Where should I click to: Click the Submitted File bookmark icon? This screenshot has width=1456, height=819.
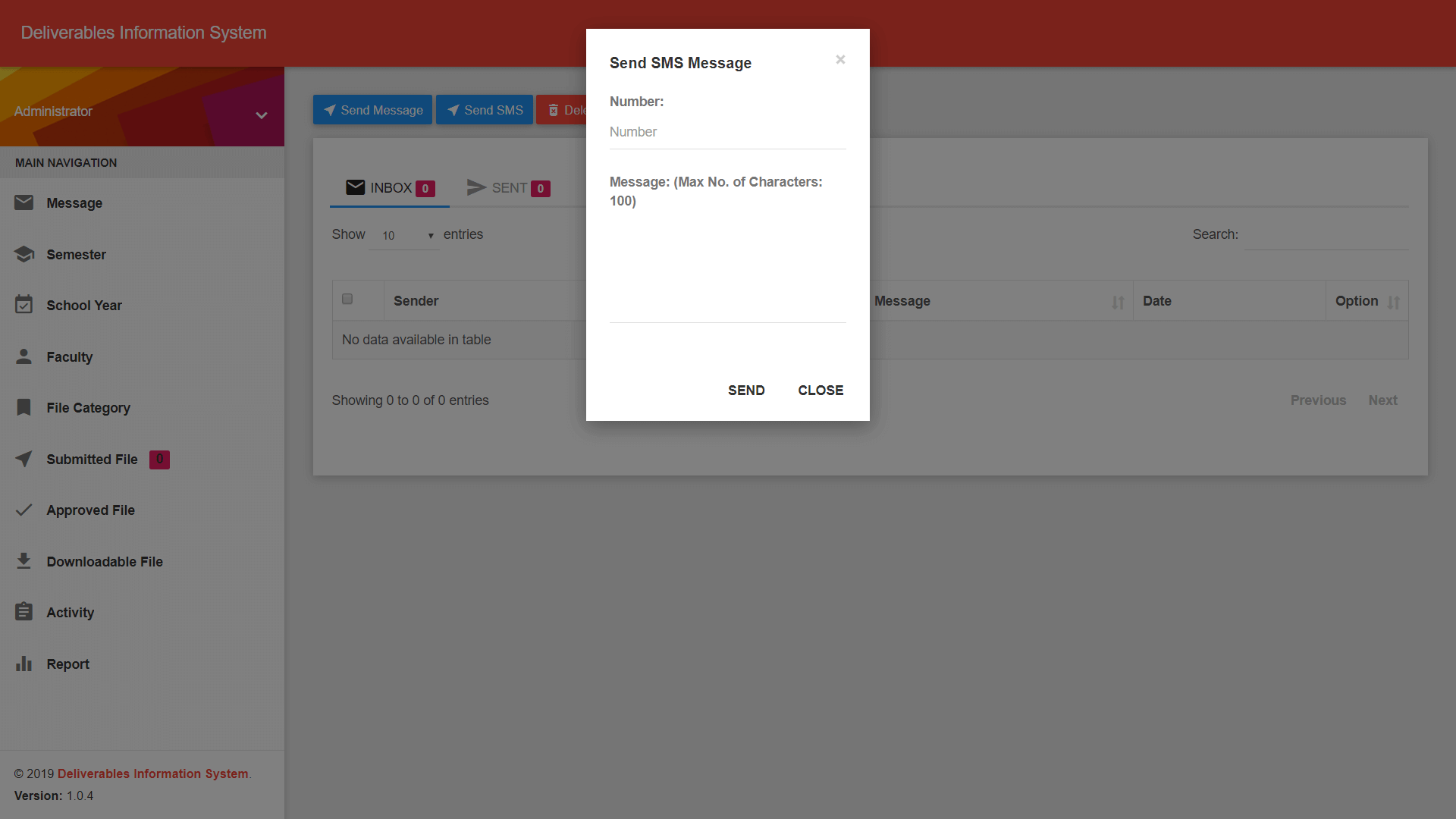[x=24, y=458]
